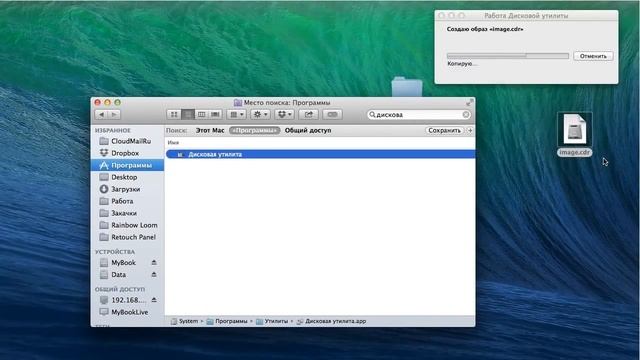
Task: Click the Edit Tags toolbar button
Action: tap(332, 115)
